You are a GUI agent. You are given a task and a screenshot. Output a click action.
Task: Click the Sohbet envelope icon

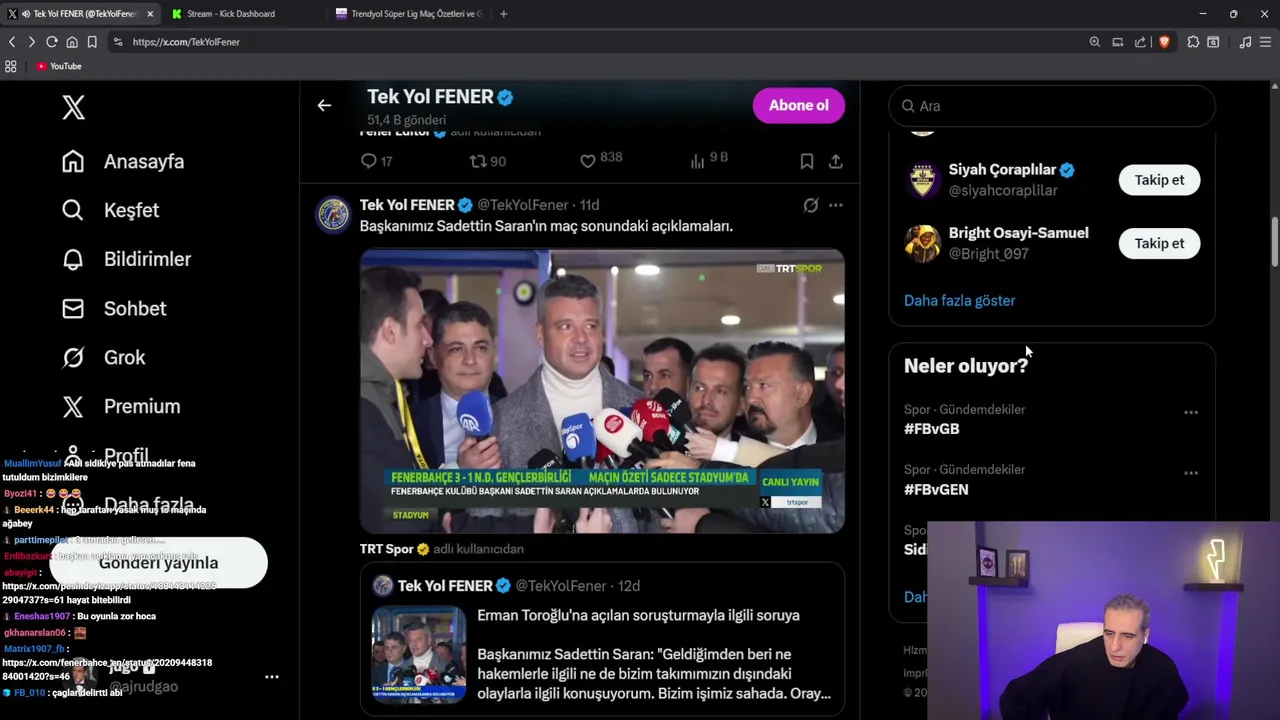click(73, 308)
